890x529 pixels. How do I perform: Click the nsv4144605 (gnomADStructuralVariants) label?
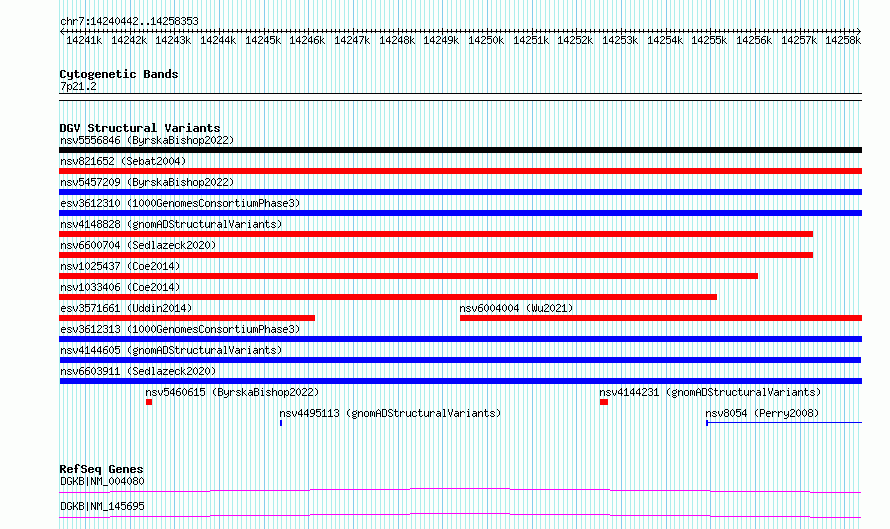tap(171, 350)
